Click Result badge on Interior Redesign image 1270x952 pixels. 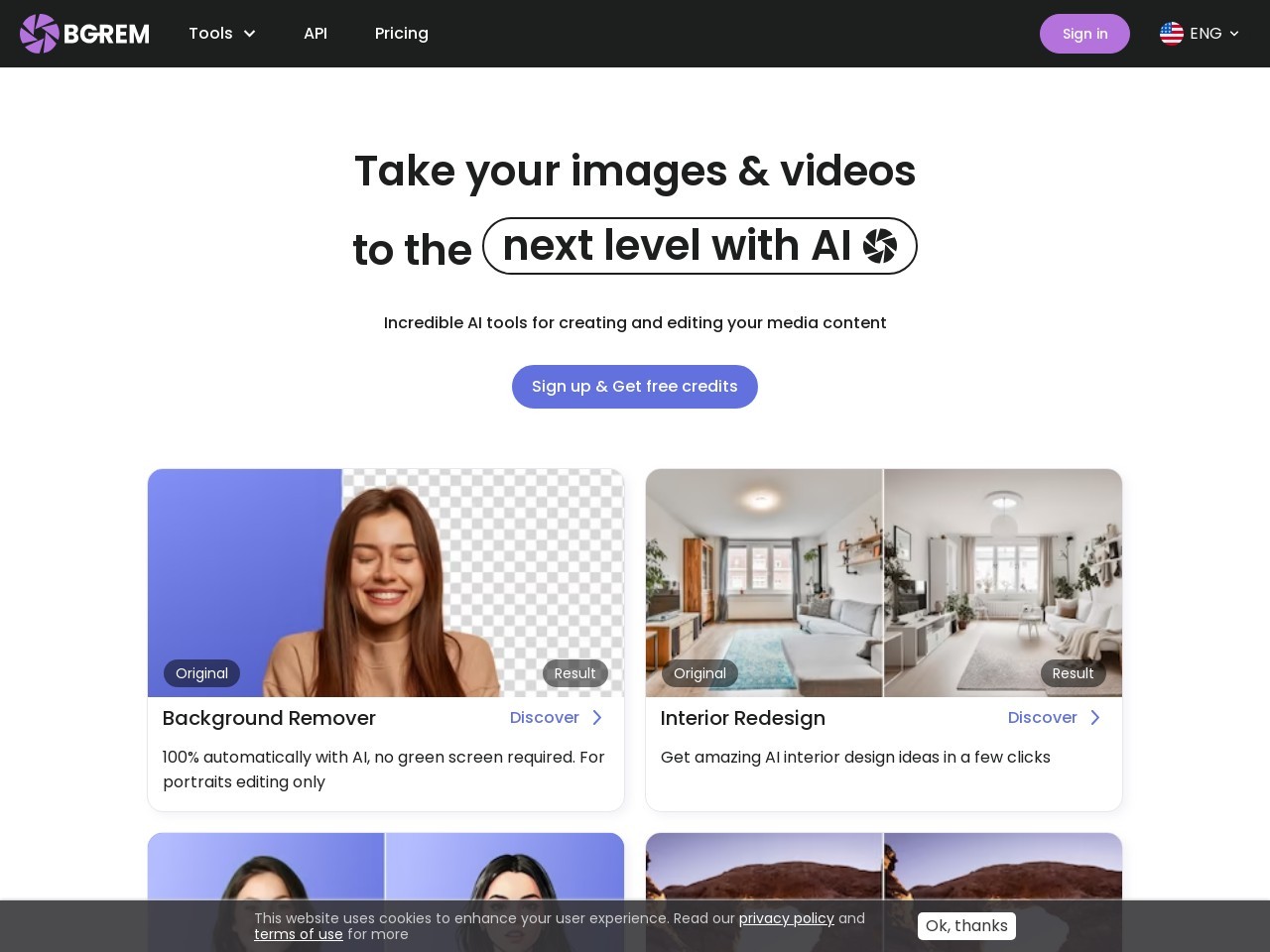click(1074, 673)
